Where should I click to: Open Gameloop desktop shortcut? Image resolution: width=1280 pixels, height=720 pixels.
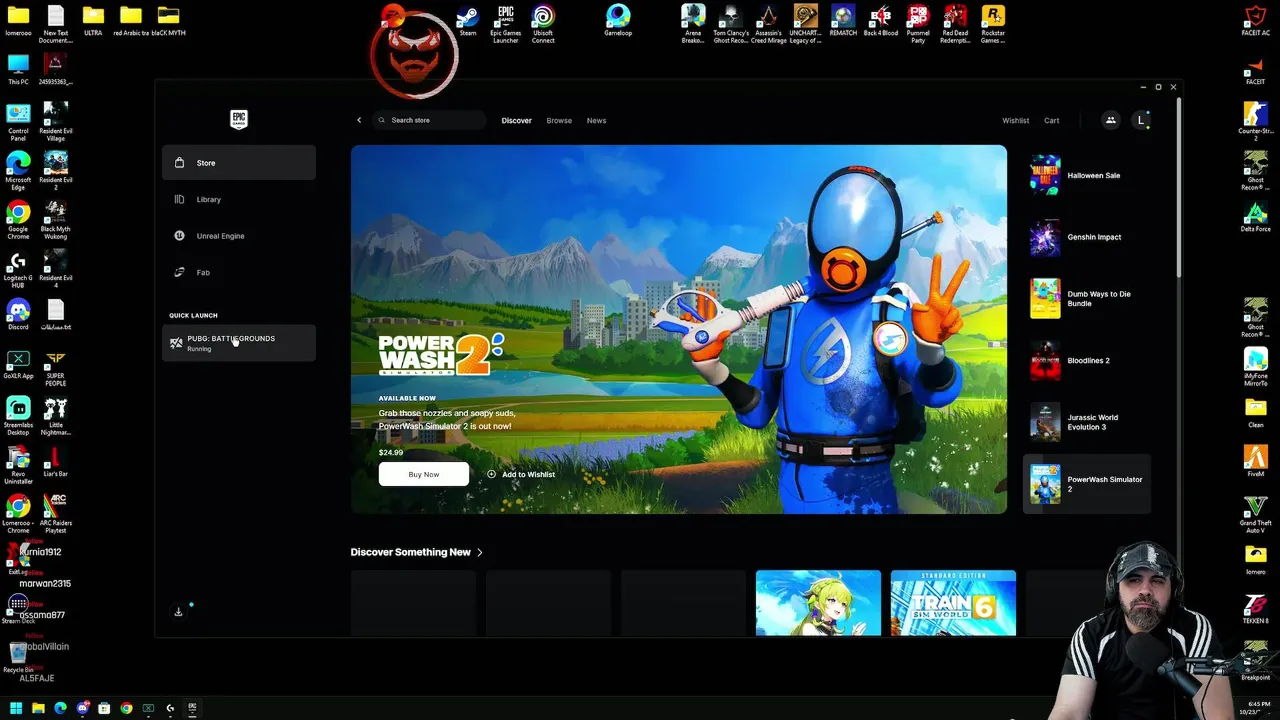tap(618, 22)
